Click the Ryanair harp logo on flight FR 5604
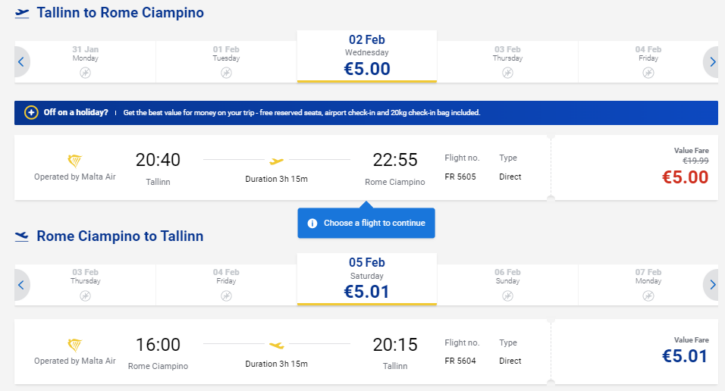Viewport: 725px width, 391px height. tap(74, 345)
